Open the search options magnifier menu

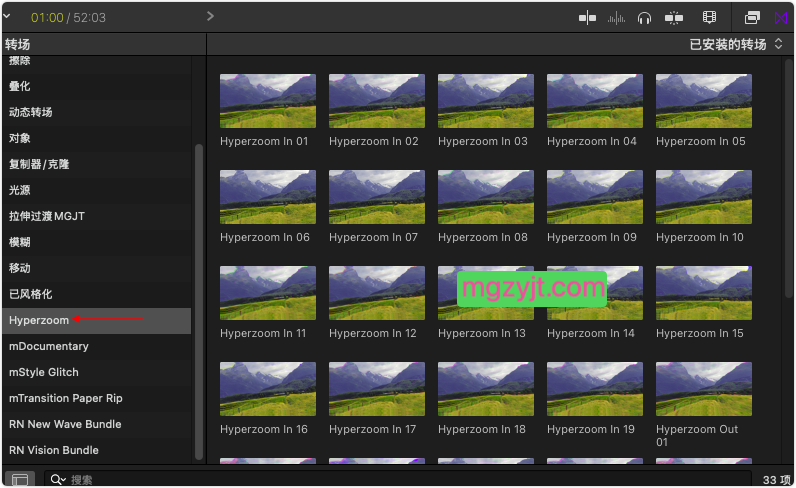tap(58, 479)
